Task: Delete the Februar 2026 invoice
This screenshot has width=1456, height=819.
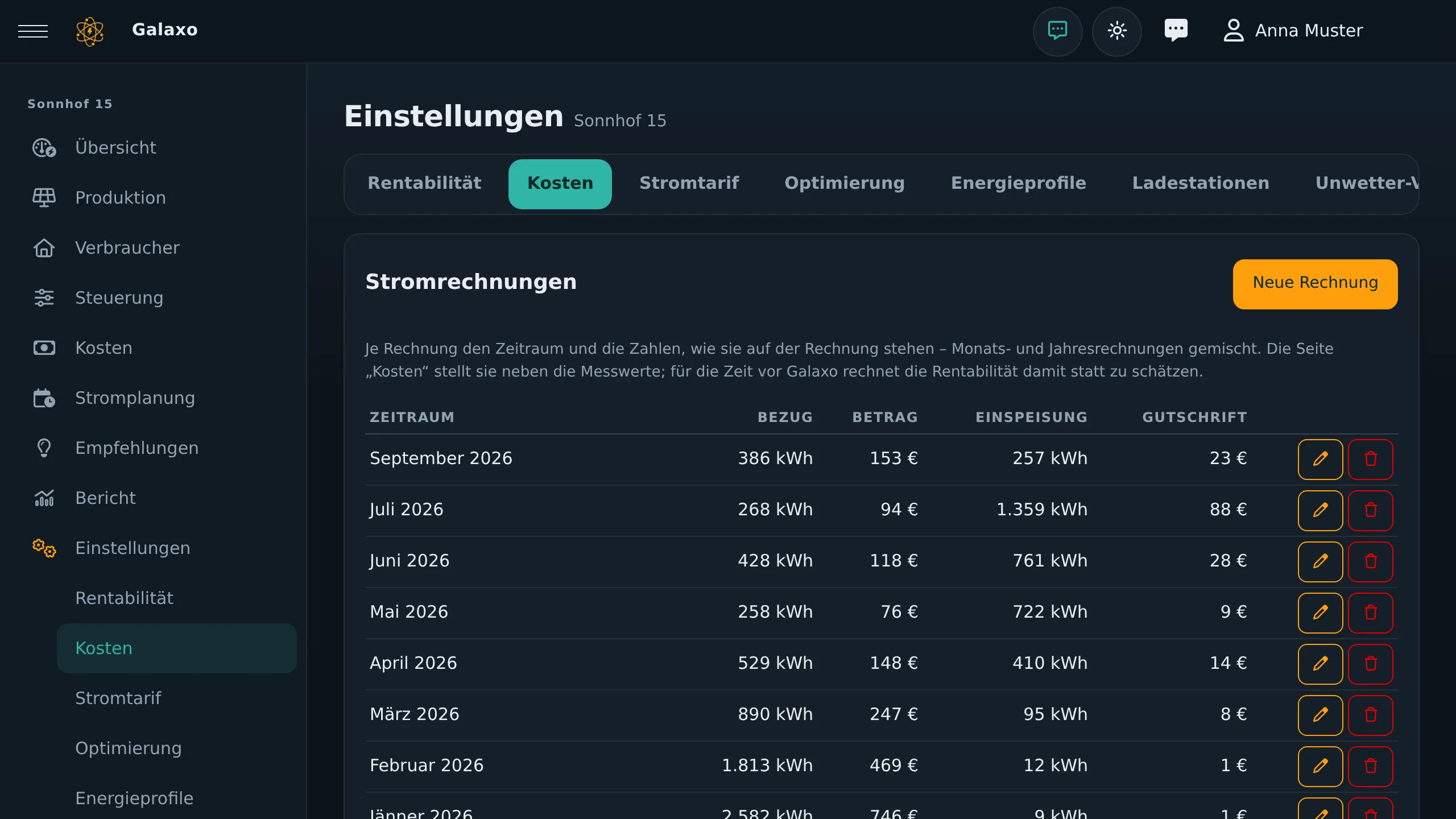Action: (x=1370, y=766)
